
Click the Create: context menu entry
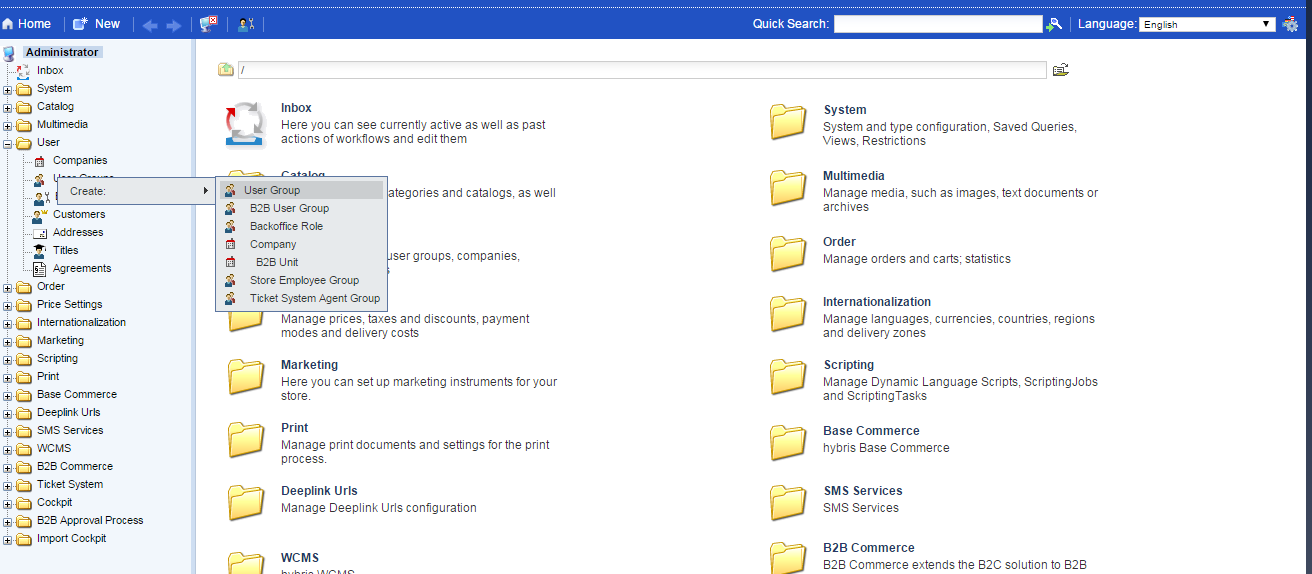coord(136,191)
